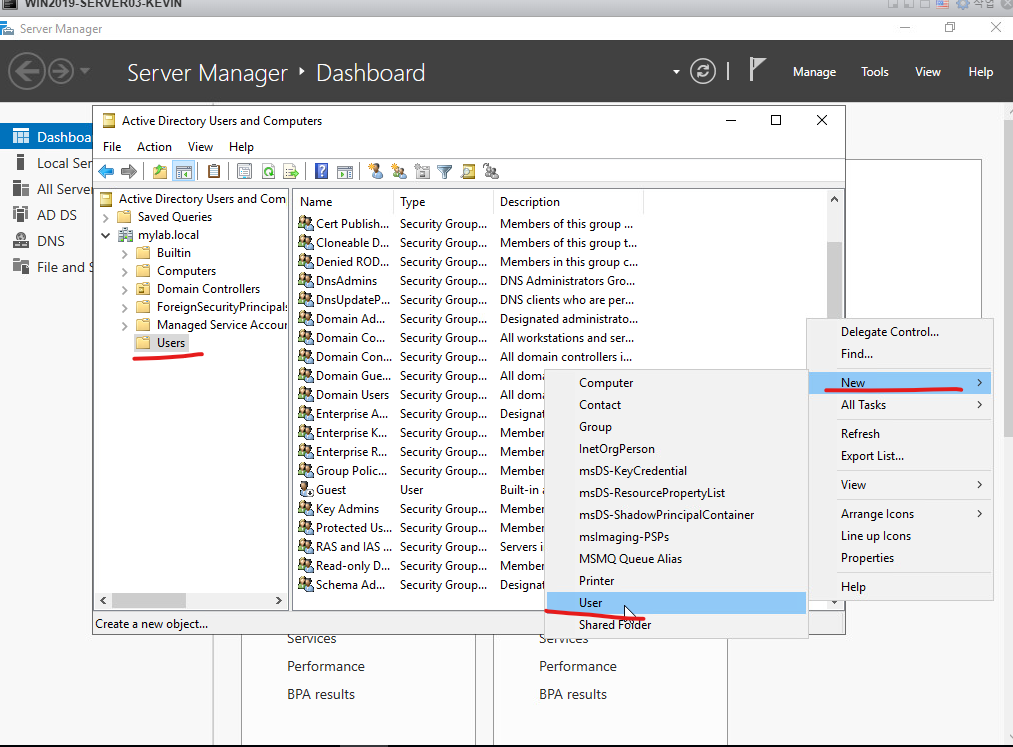Select Properties in the context menu
The height and width of the screenshot is (747, 1013).
900,558
